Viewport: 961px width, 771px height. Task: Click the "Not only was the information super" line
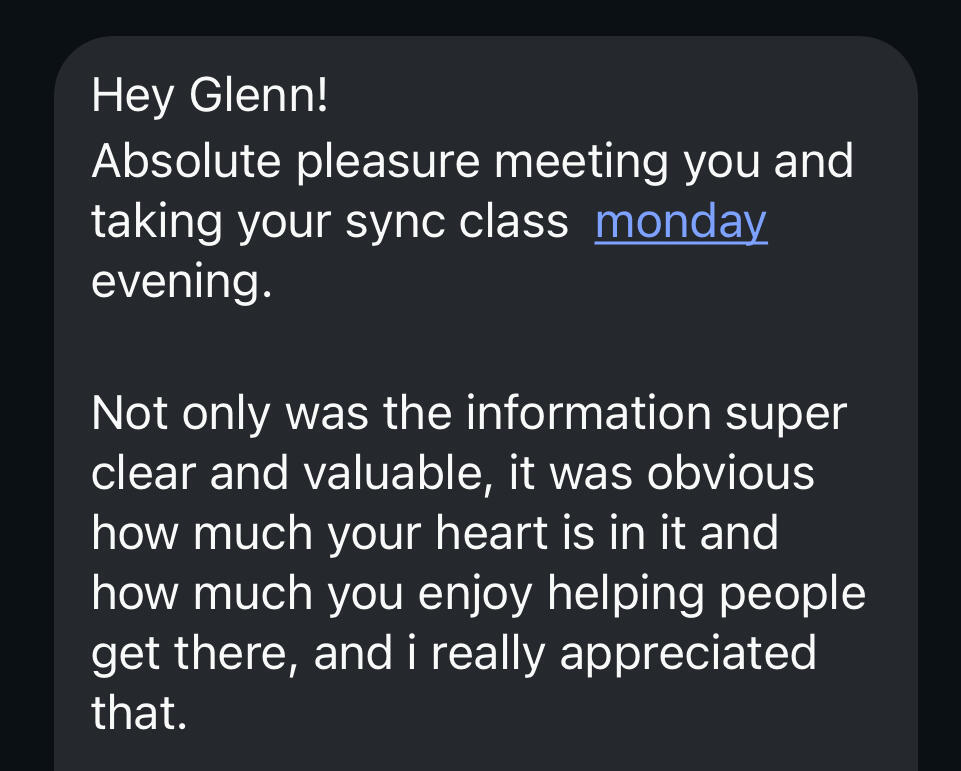click(468, 414)
